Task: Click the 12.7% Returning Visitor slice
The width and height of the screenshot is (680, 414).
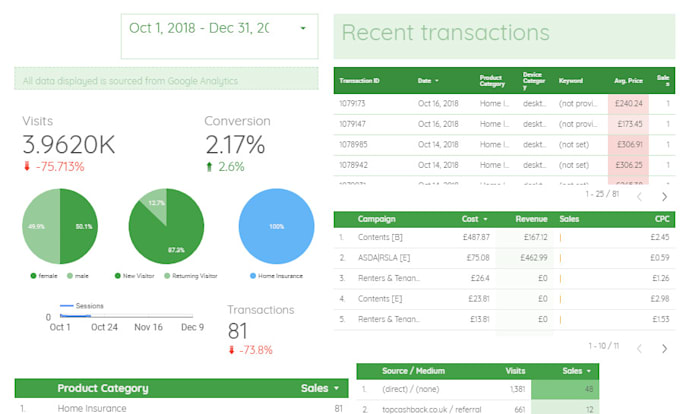Action: [x=155, y=202]
